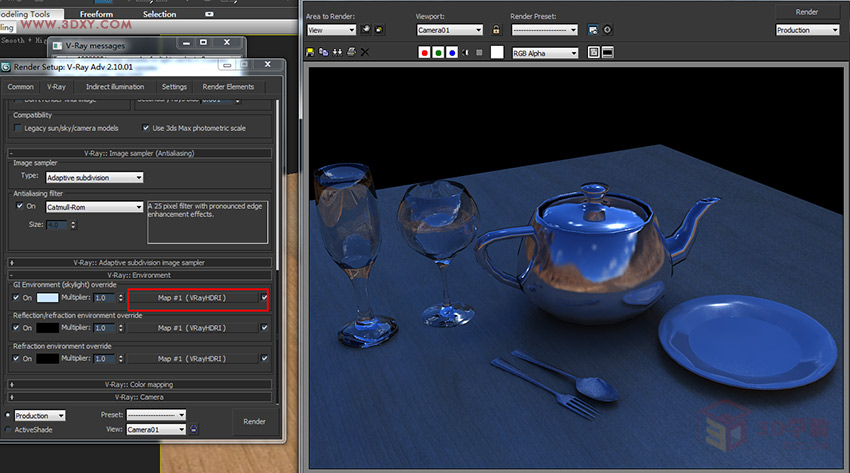Toggle Antialiasing filter On checkbox
The width and height of the screenshot is (850, 473).
(20, 206)
